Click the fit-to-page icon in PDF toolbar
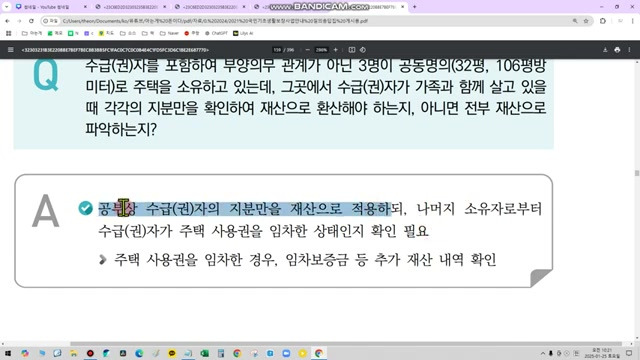640x360 pixels. 352,50
